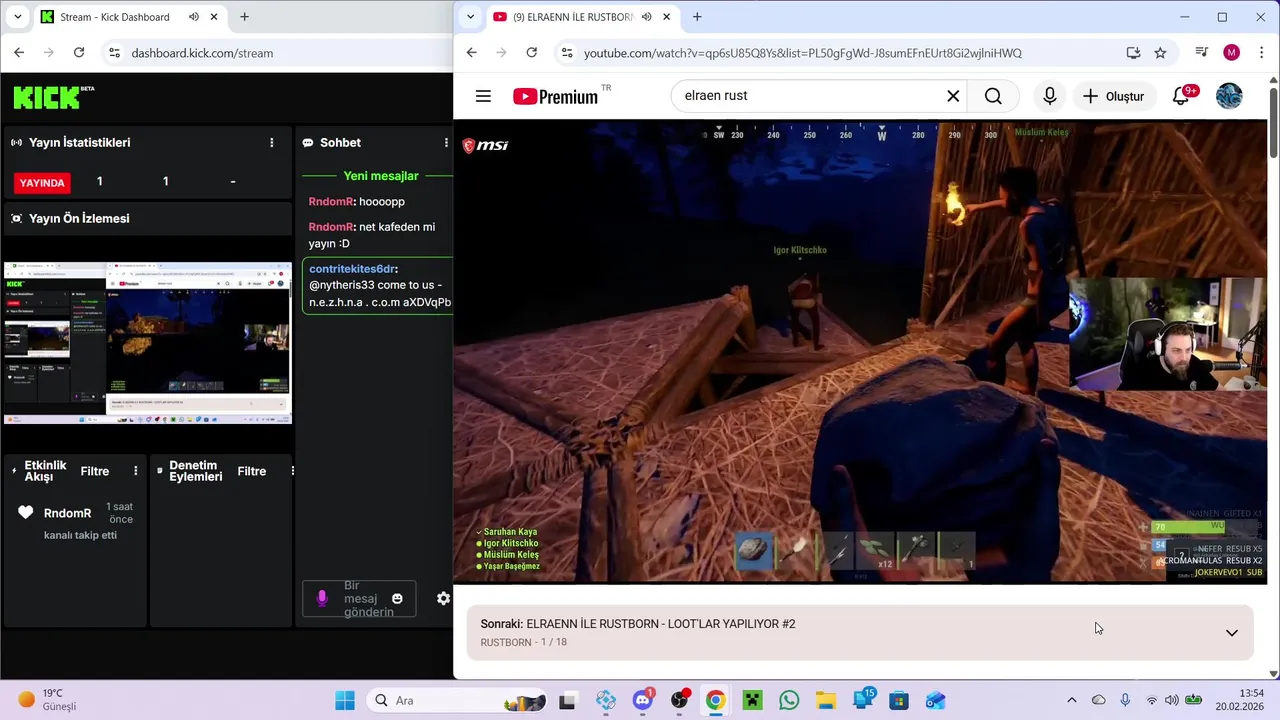Open the chat emoji picker
The height and width of the screenshot is (720, 1280).
[x=397, y=599]
